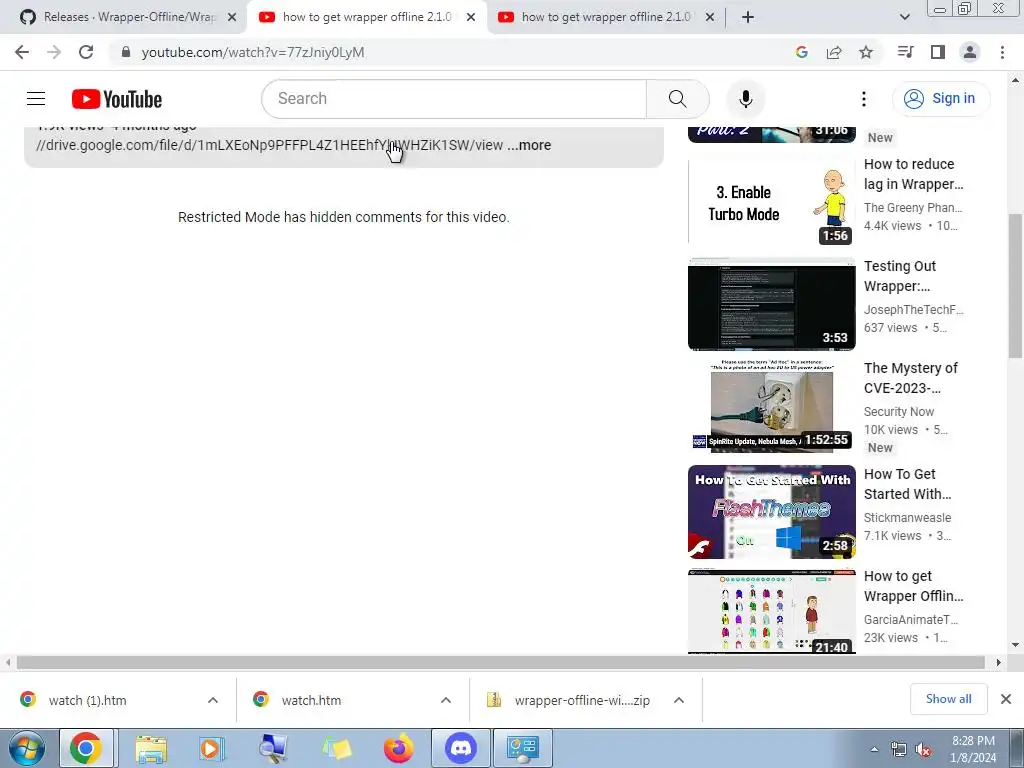The image size is (1024, 768).
Task: Click Show all downloads button
Action: click(x=948, y=699)
